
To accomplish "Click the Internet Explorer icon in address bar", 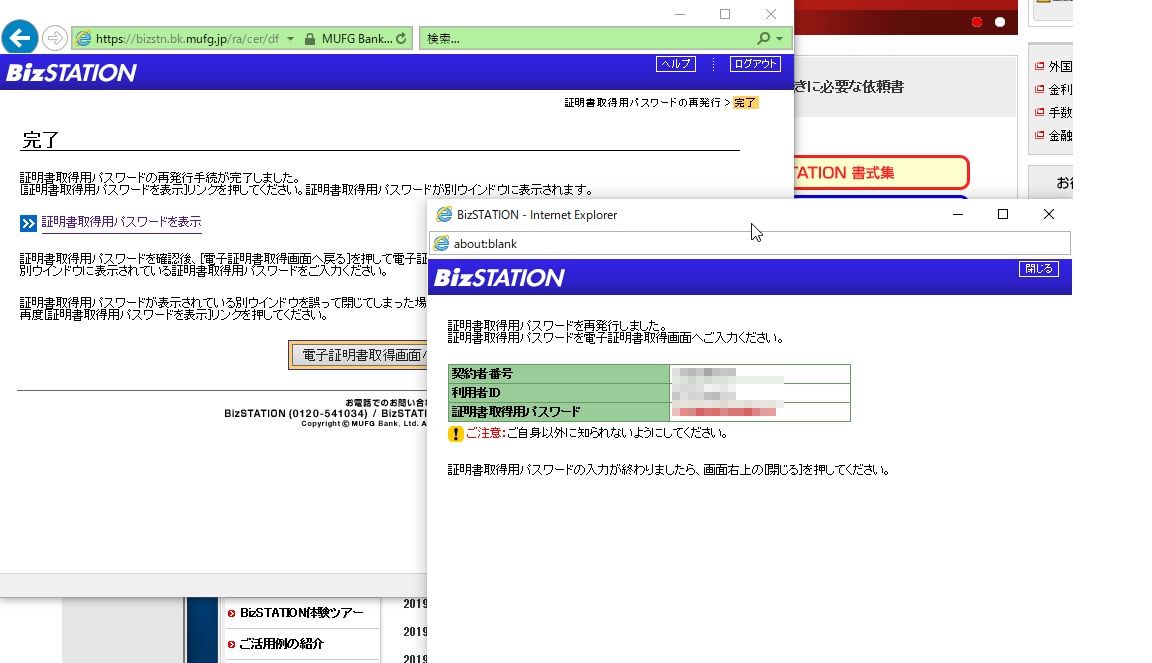I will 84,38.
